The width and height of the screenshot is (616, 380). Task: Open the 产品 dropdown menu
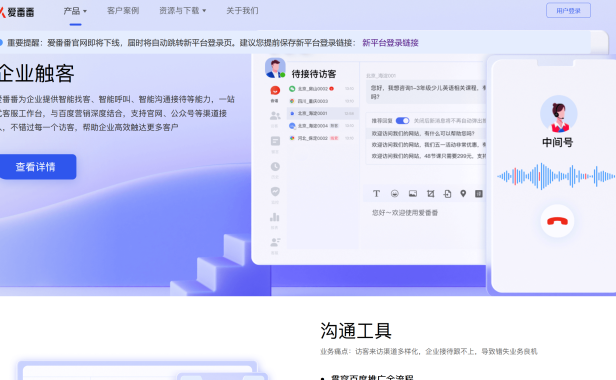(75, 11)
